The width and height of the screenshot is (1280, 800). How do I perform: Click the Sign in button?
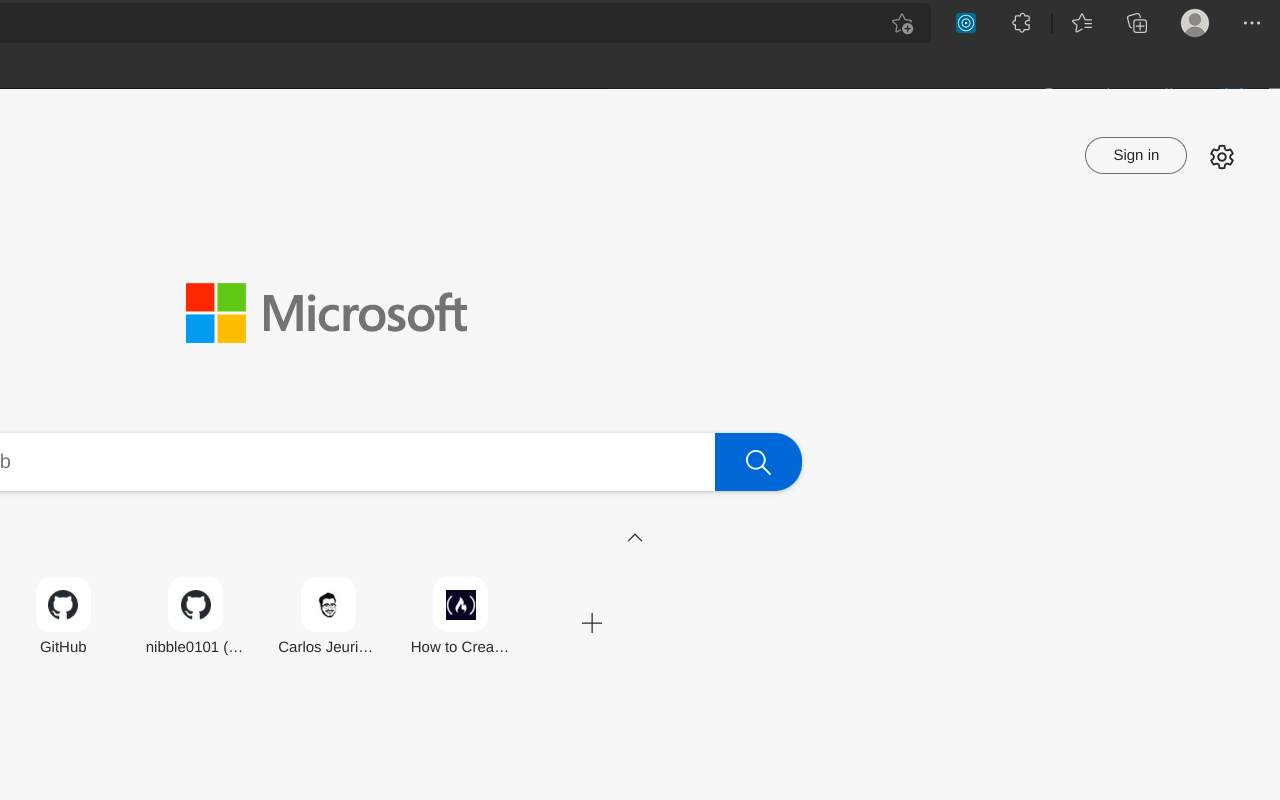1136,155
